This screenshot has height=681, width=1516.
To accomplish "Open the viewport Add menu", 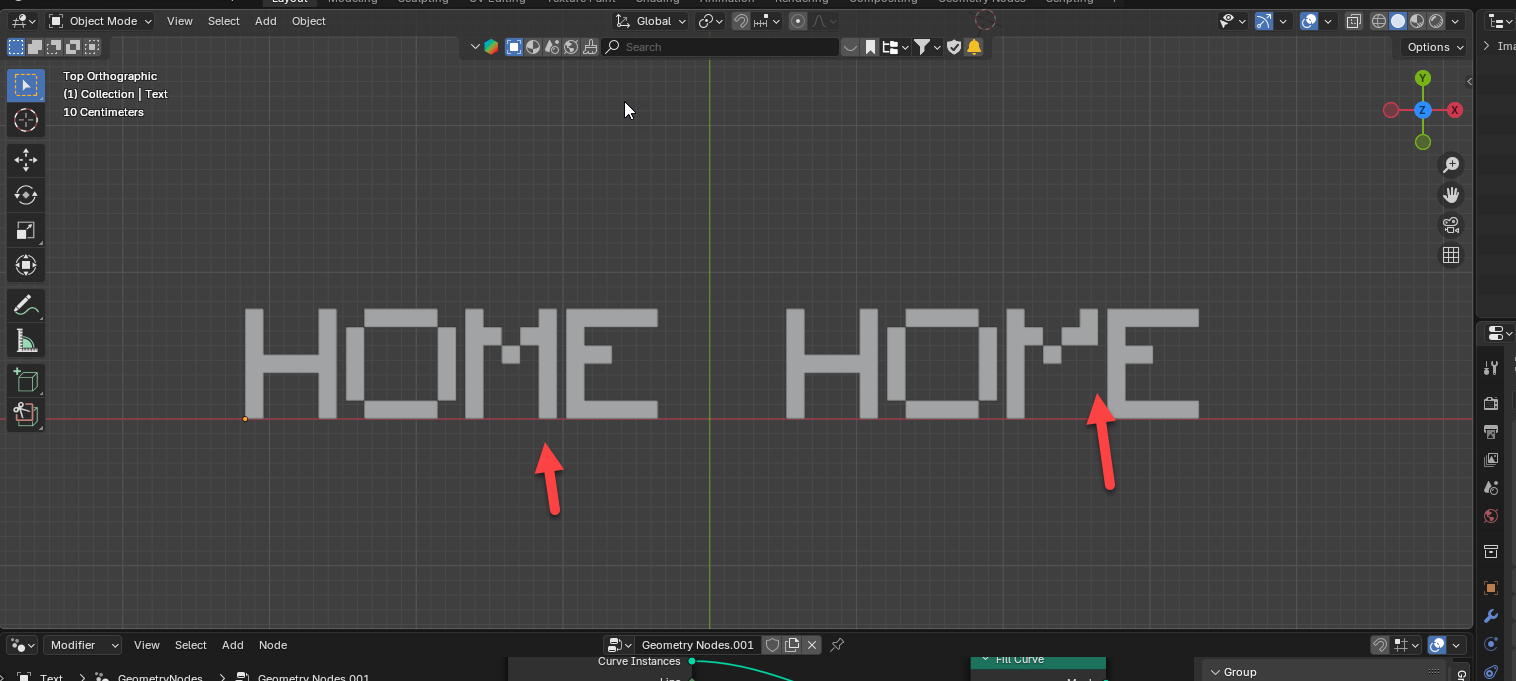I will point(265,21).
